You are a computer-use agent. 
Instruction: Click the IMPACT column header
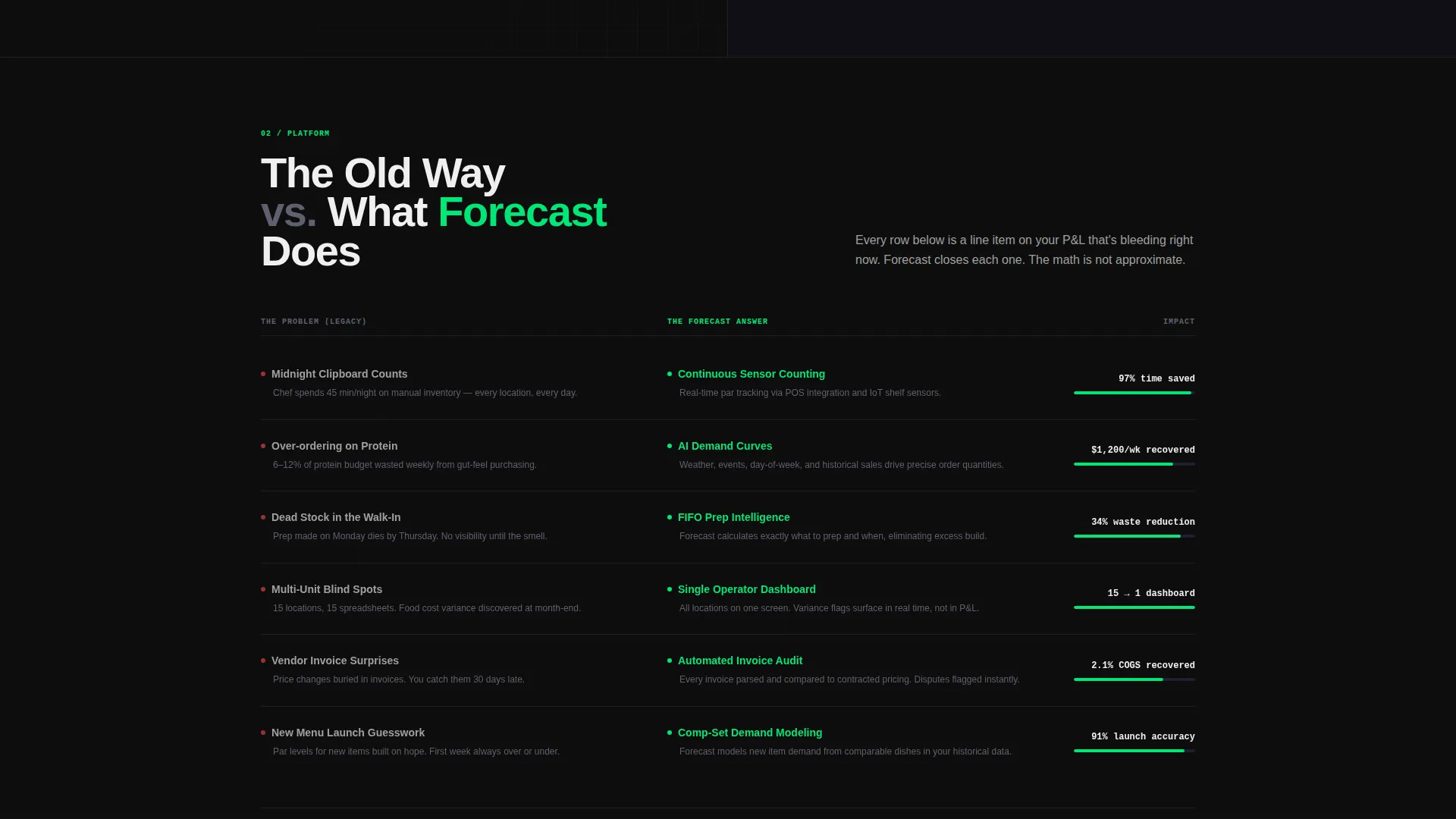(x=1179, y=322)
